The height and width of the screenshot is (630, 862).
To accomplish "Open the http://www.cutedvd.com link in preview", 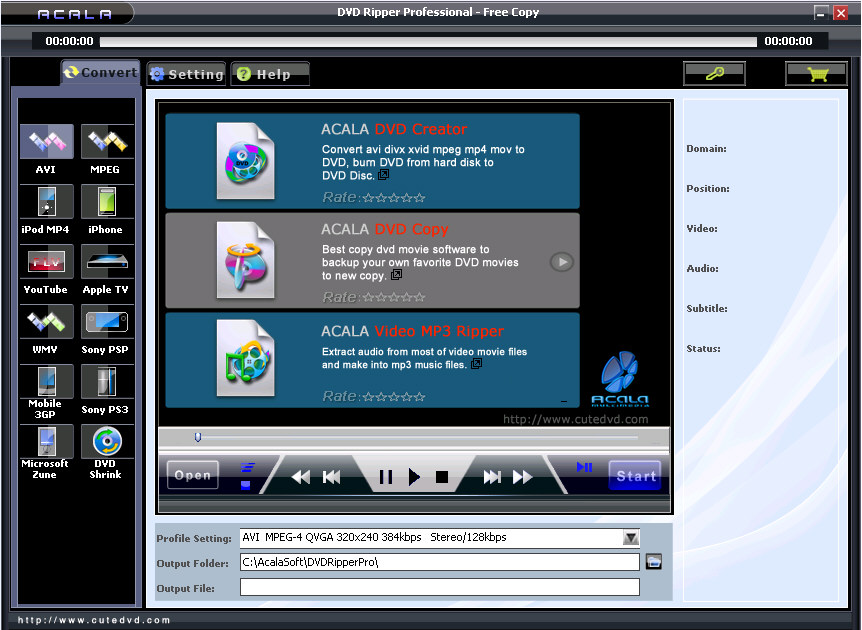I will coord(576,419).
